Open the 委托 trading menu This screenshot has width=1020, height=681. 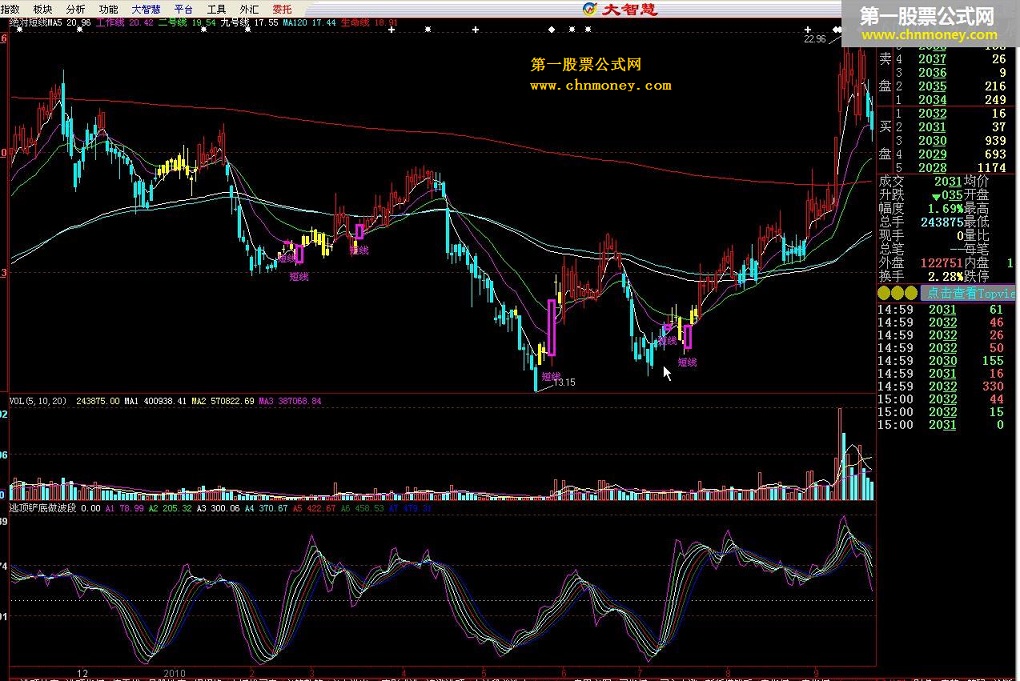282,9
